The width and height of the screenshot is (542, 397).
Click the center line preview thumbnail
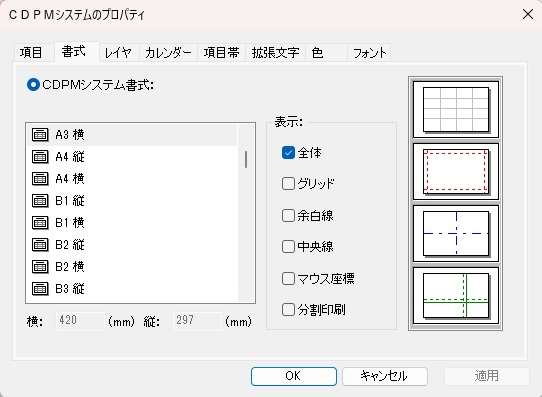coord(456,234)
